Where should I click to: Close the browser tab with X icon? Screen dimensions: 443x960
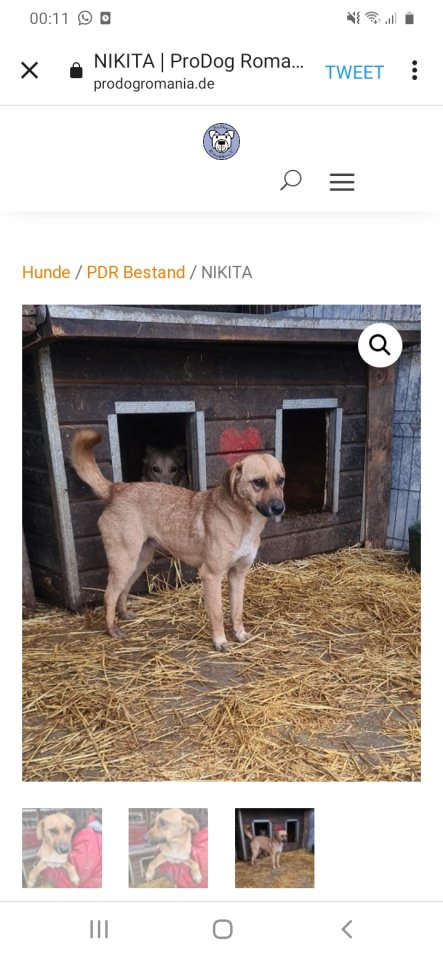click(29, 70)
